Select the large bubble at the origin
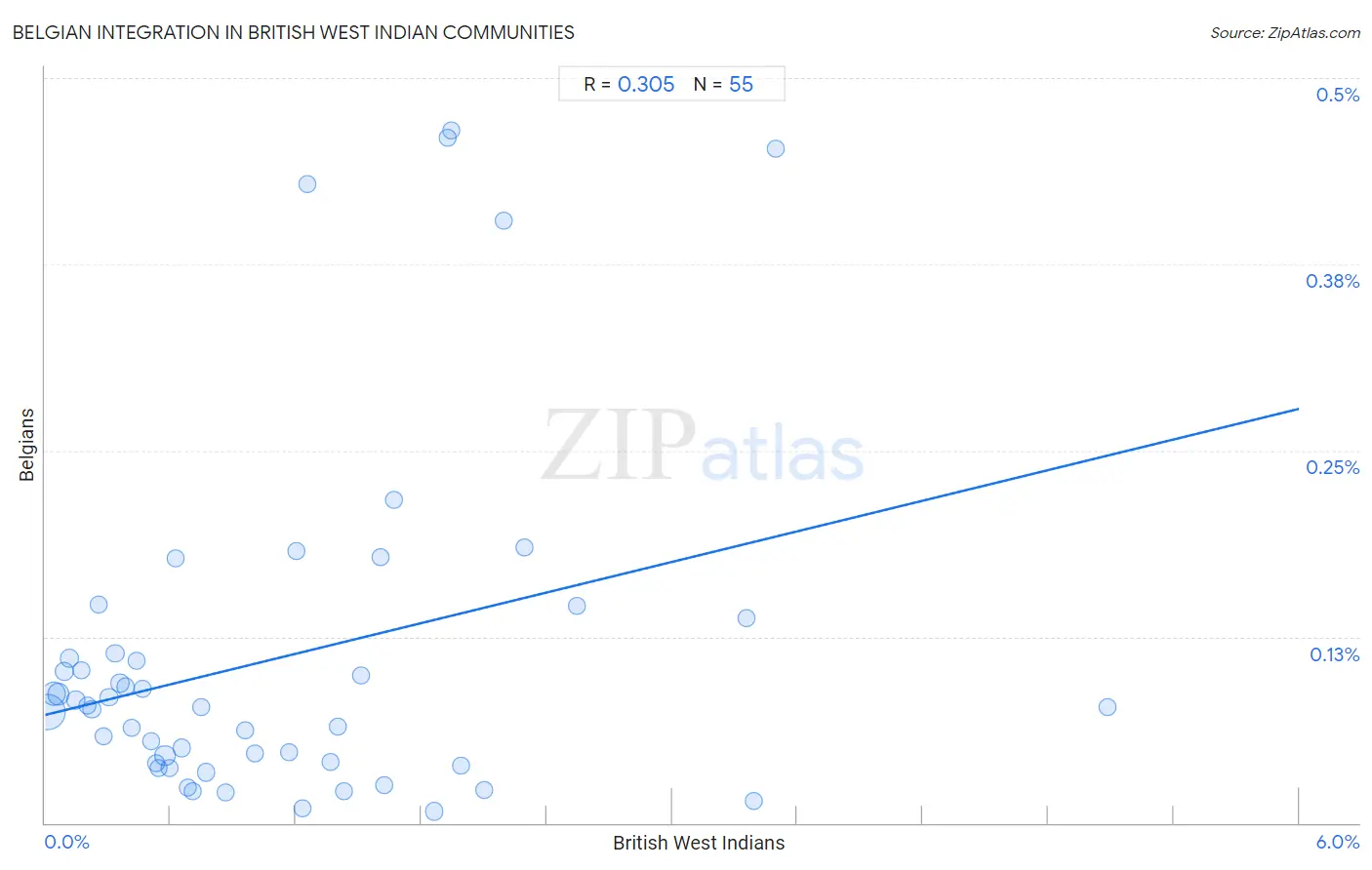The width and height of the screenshot is (1372, 870). (x=46, y=712)
